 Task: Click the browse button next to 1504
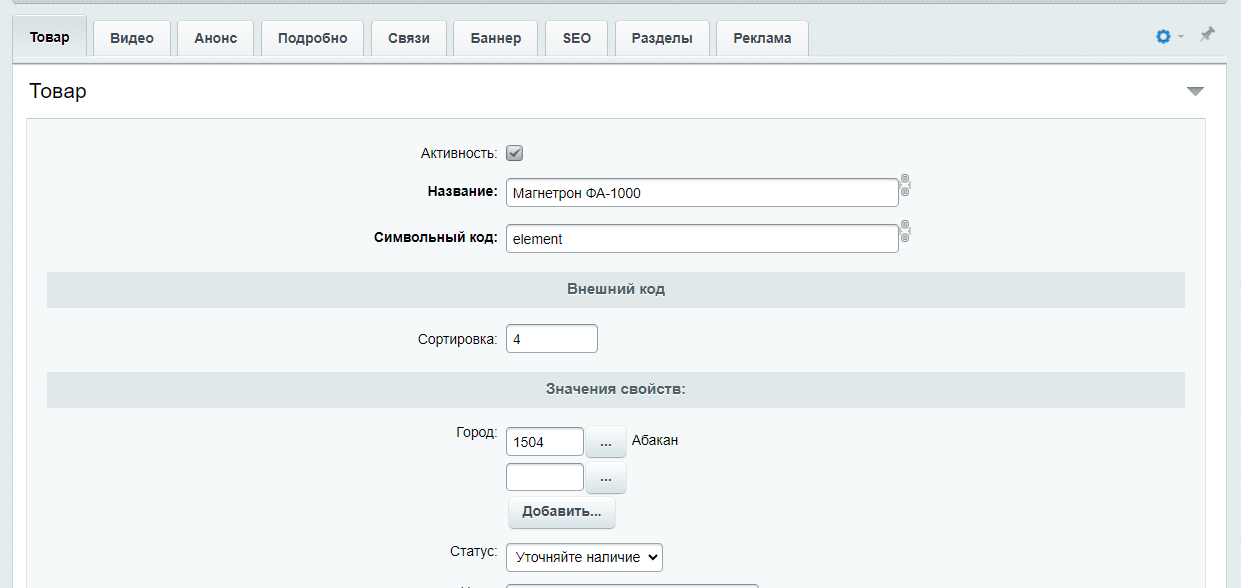(x=606, y=442)
